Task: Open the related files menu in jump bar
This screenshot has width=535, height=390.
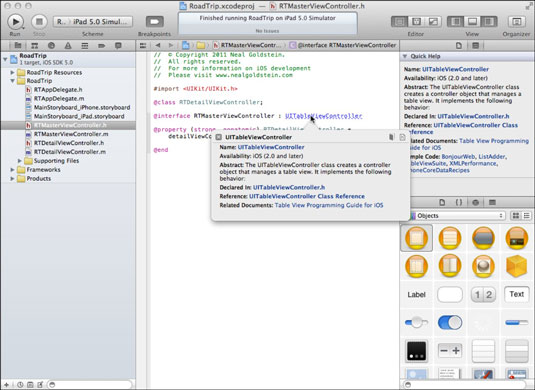Action: pyautogui.click(x=143, y=45)
